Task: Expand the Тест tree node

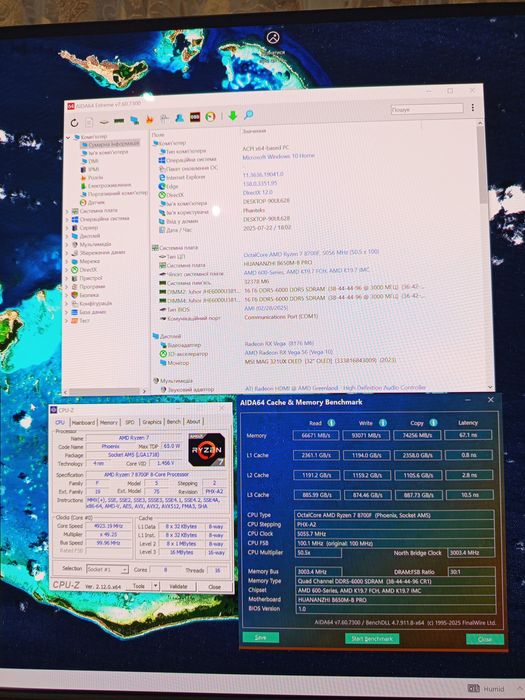Action: [67, 321]
